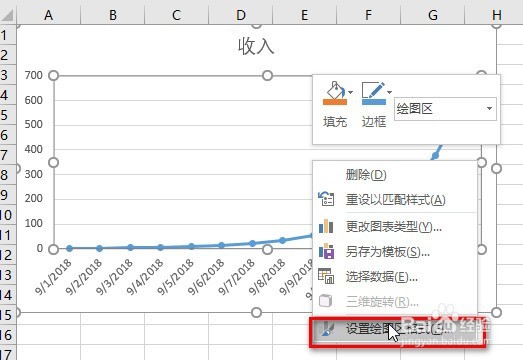This screenshot has width=523, height=360.
Task: Click the plot area top-left resize handle
Action: pyautogui.click(x=53, y=76)
